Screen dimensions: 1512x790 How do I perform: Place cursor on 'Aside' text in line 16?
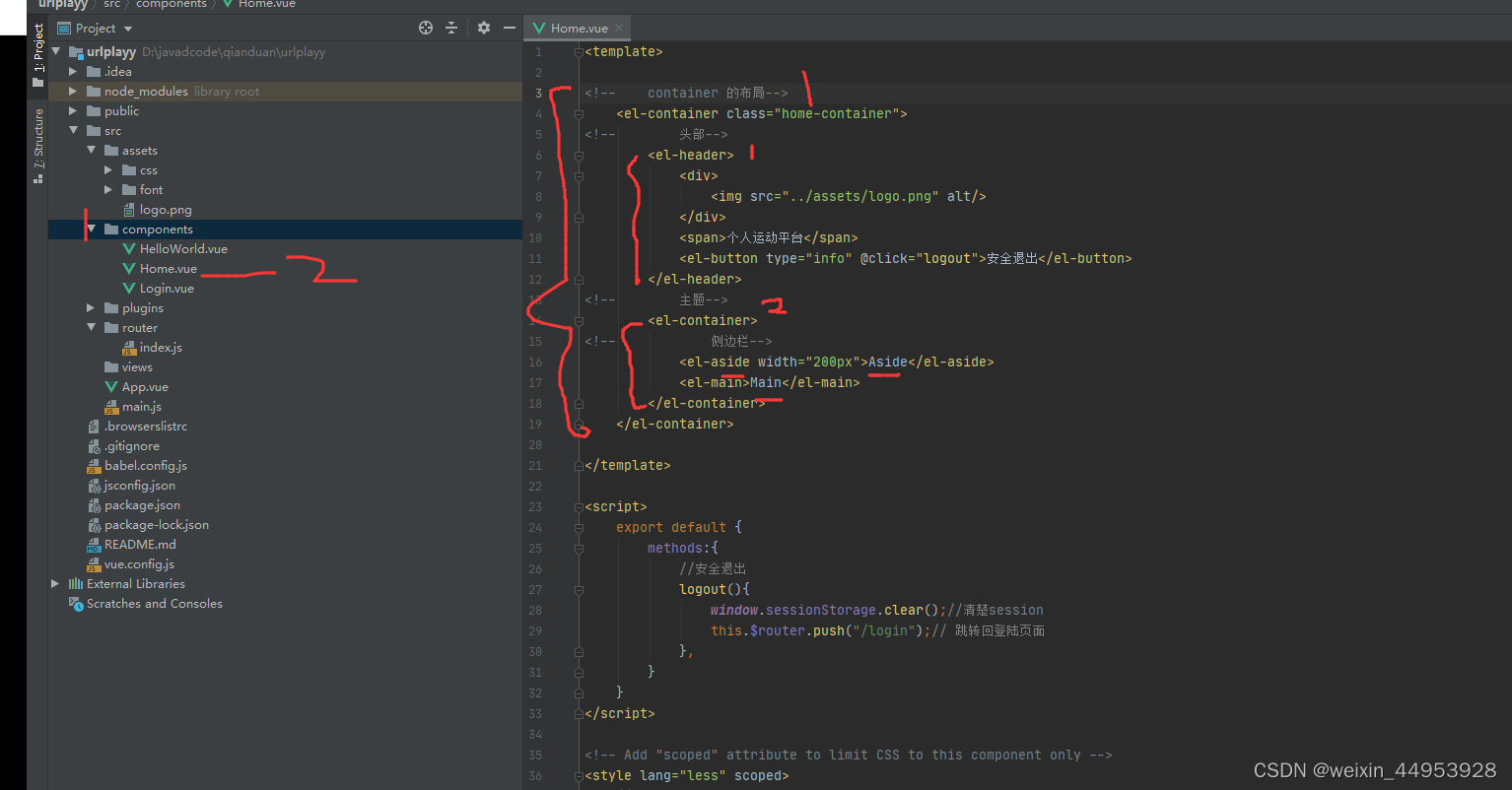click(888, 362)
